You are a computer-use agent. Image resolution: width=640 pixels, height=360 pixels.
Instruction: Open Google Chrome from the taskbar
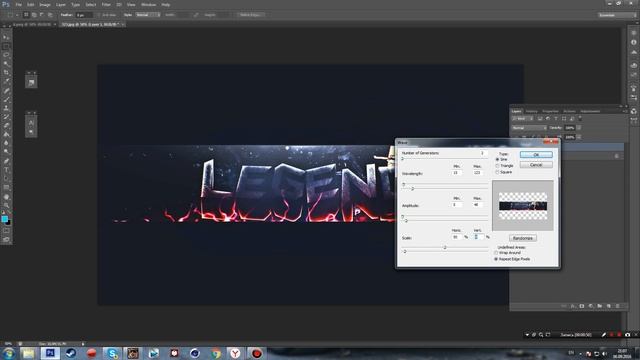[x=216, y=353]
